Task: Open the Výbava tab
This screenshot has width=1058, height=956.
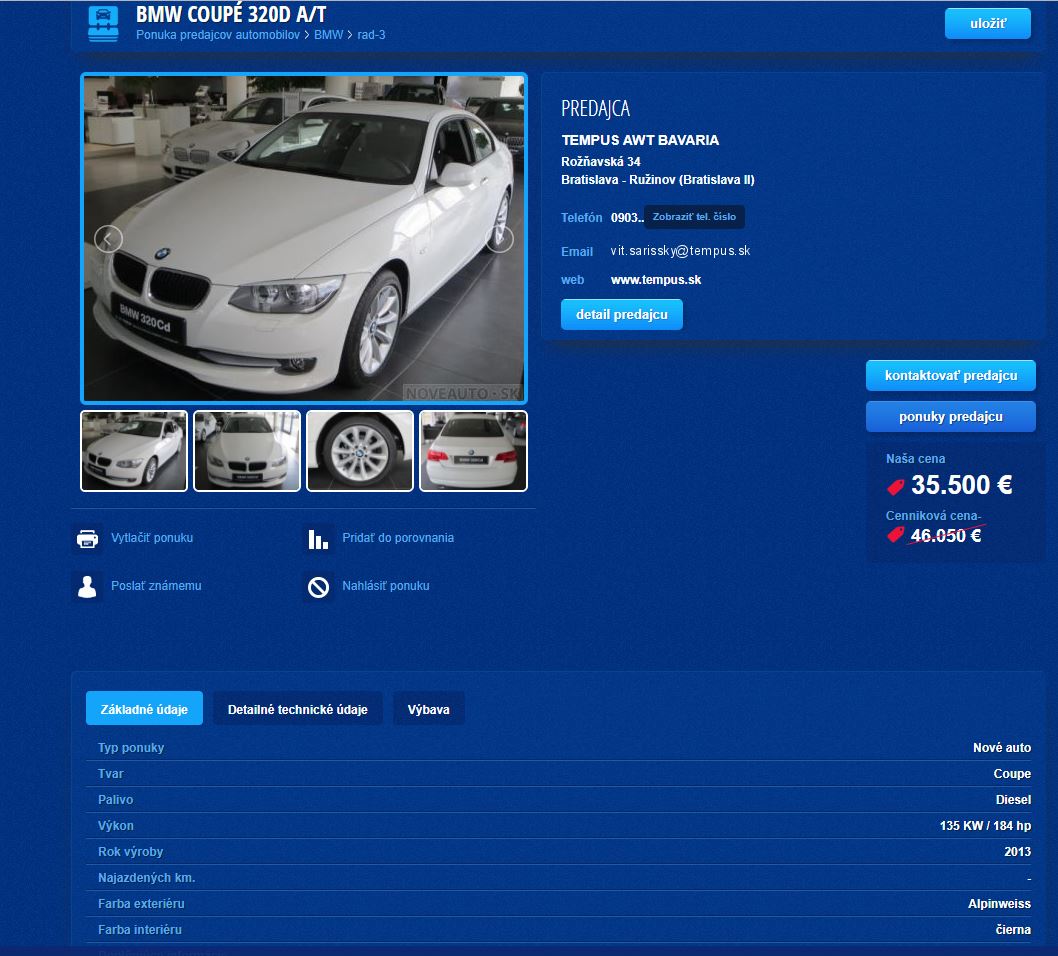Action: point(428,709)
